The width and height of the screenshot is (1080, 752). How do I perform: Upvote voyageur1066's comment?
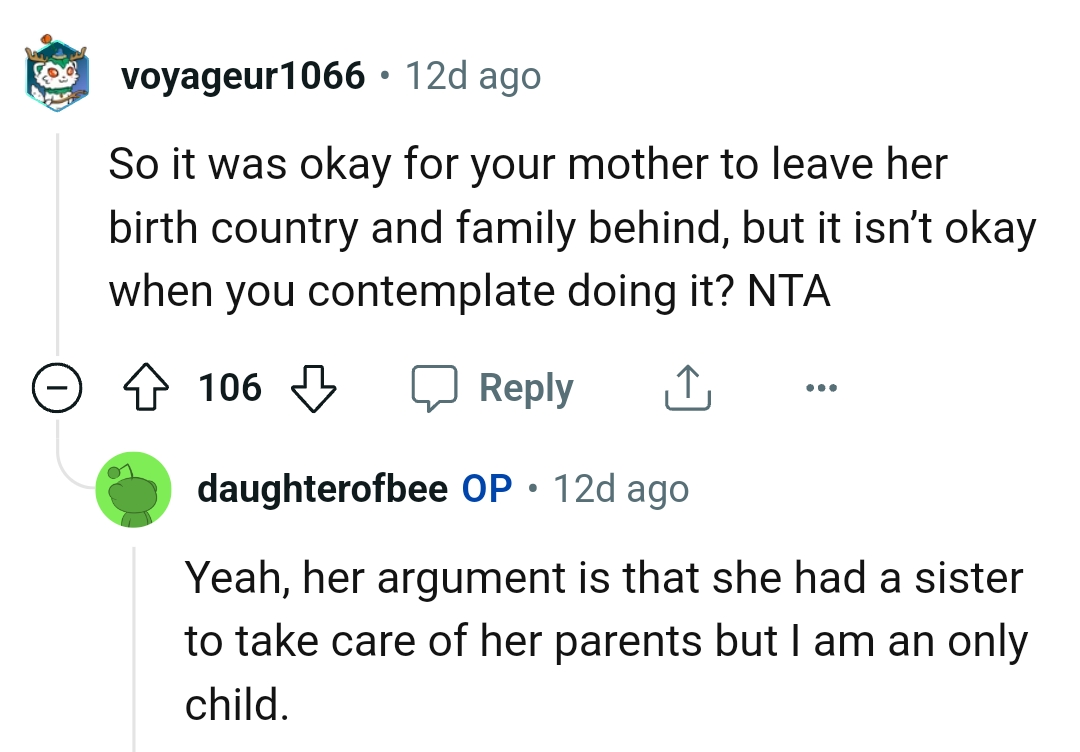tap(145, 388)
